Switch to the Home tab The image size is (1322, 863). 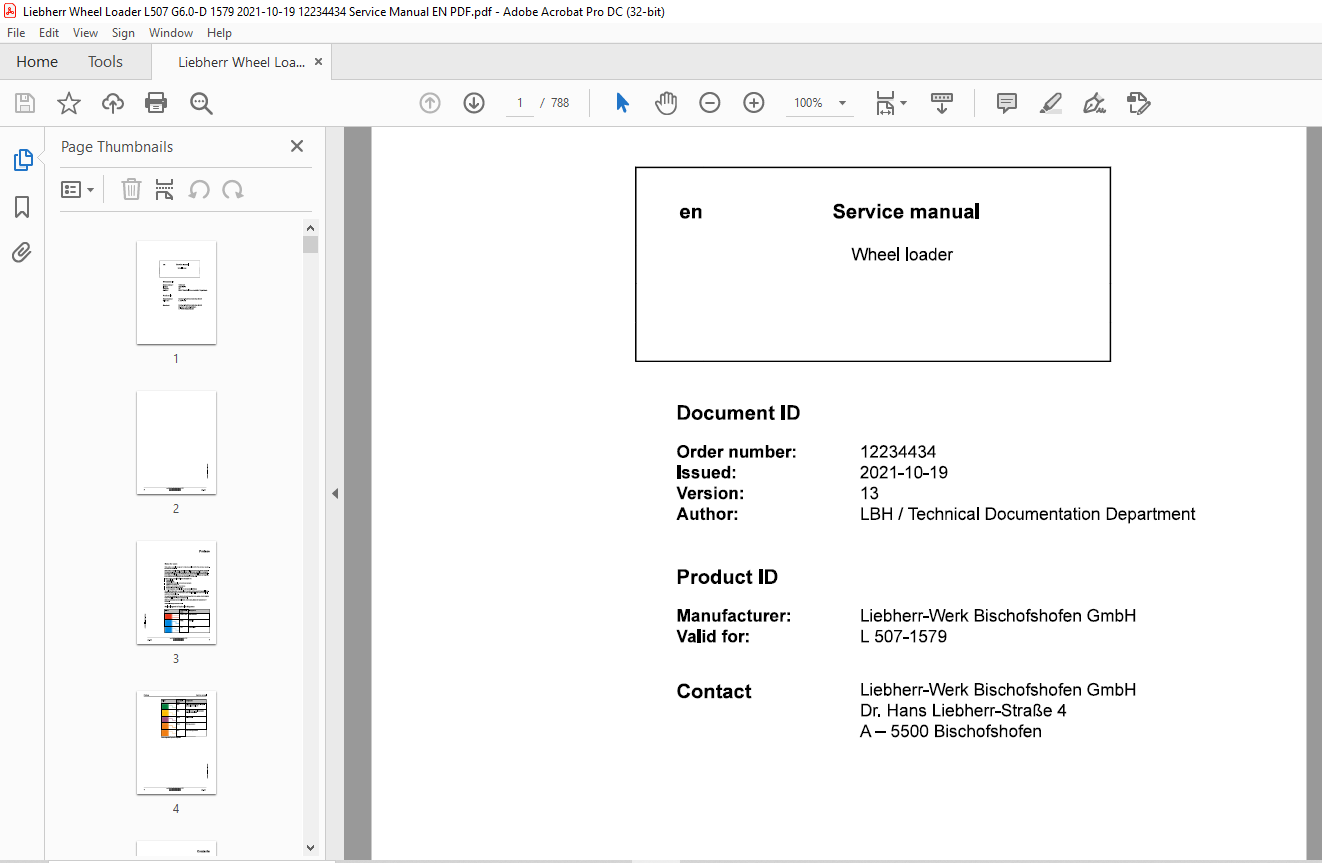(37, 62)
